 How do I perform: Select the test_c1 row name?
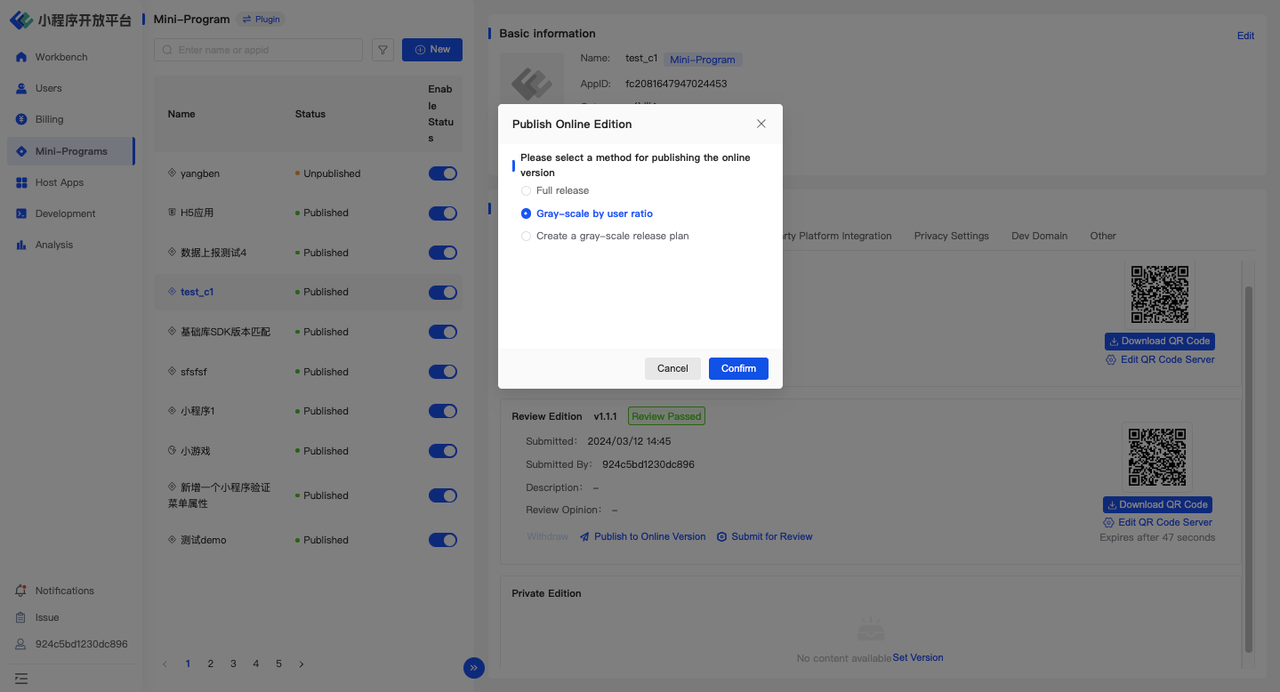tap(197, 292)
